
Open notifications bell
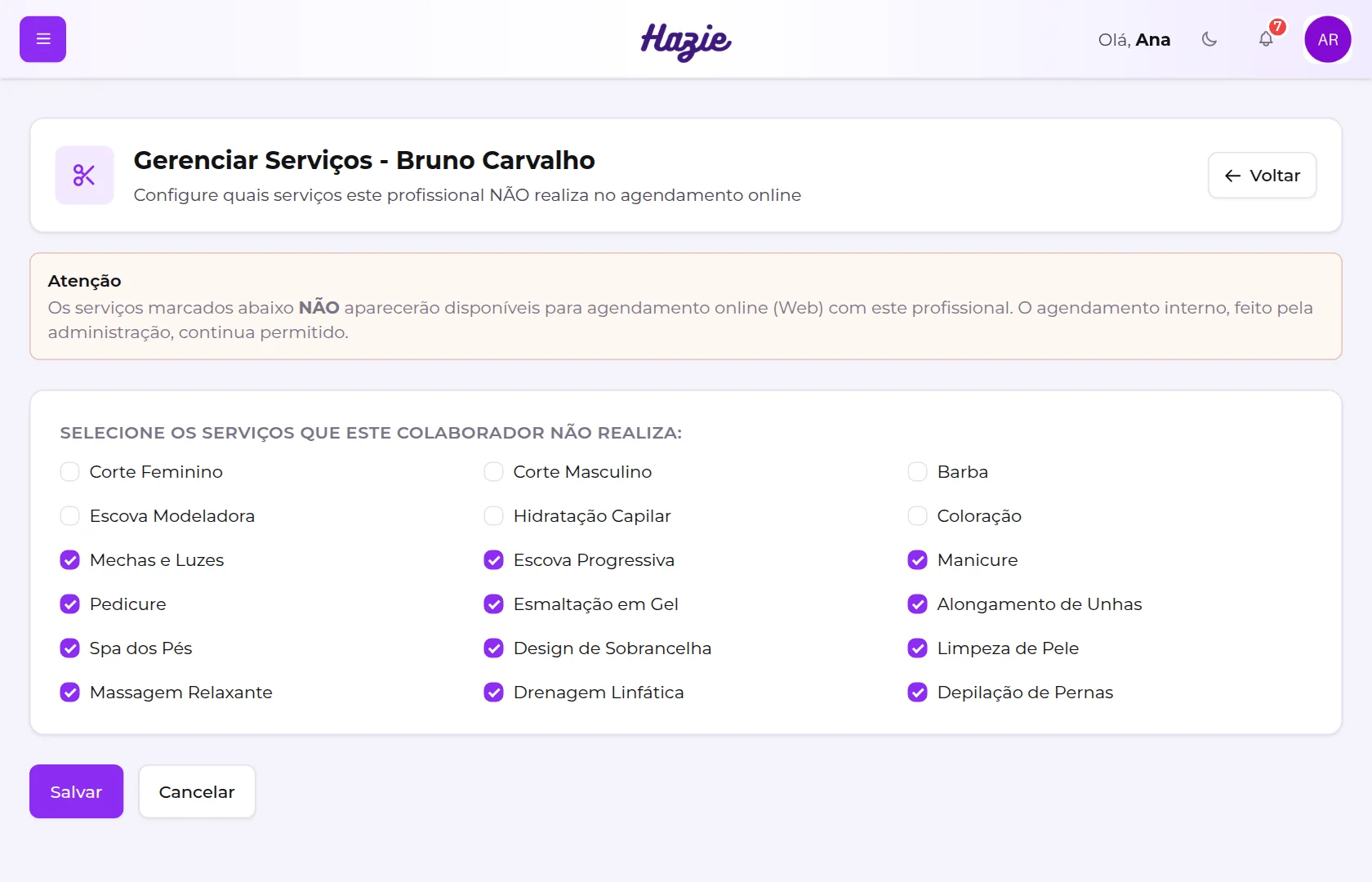pos(1266,39)
